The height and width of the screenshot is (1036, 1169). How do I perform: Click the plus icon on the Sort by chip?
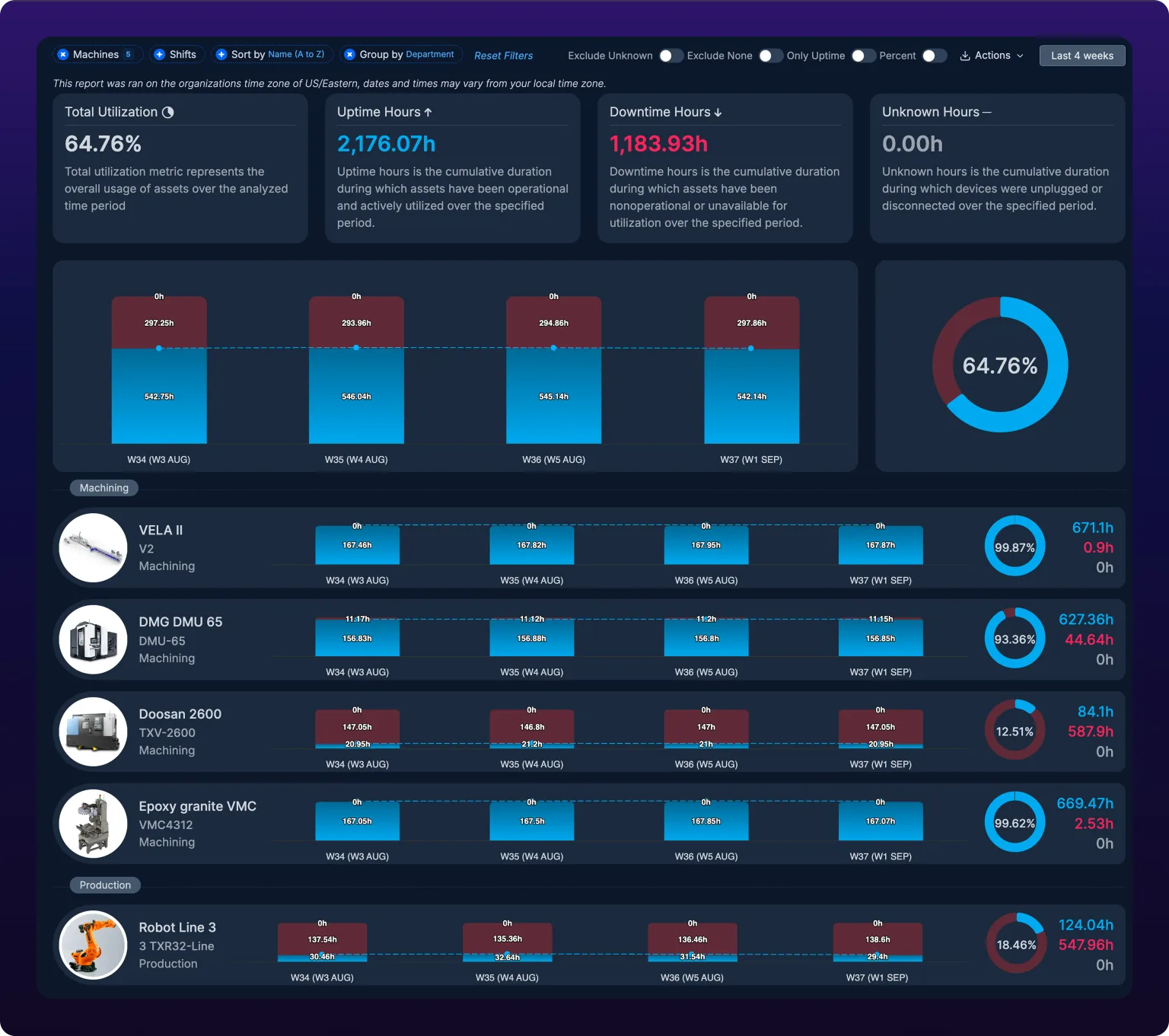pos(221,55)
